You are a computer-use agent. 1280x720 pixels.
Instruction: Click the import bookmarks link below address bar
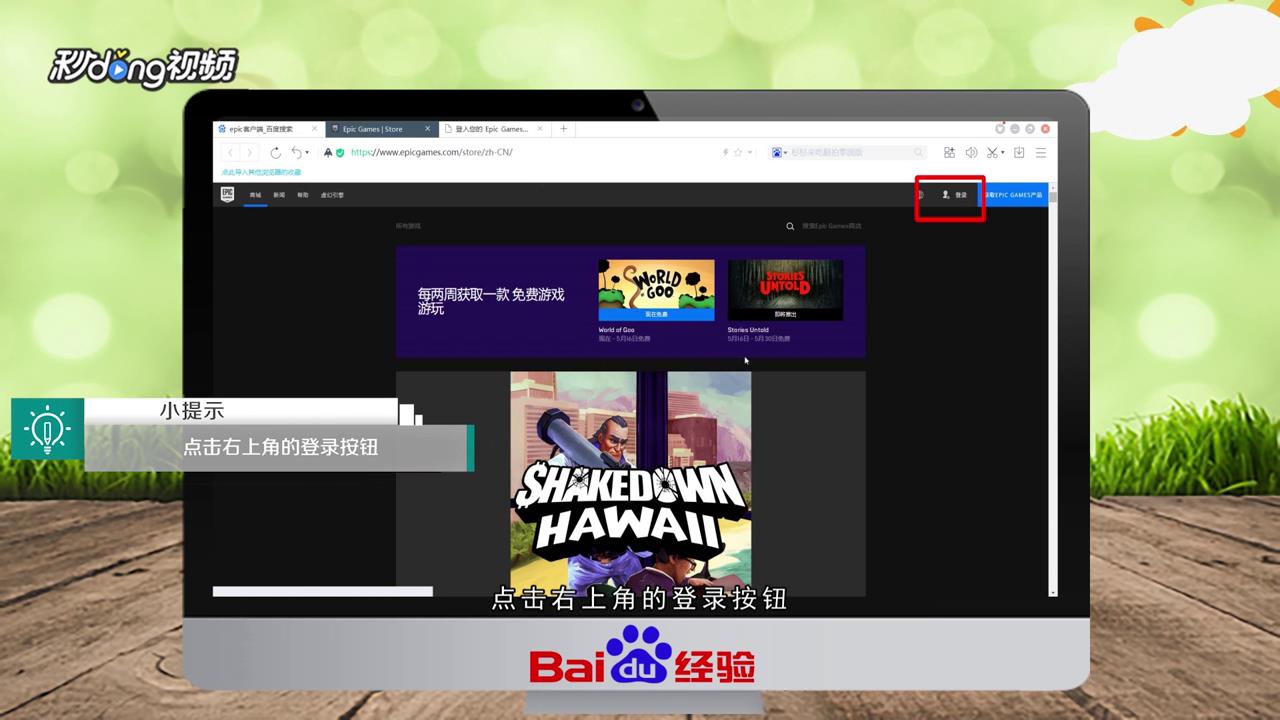261,172
